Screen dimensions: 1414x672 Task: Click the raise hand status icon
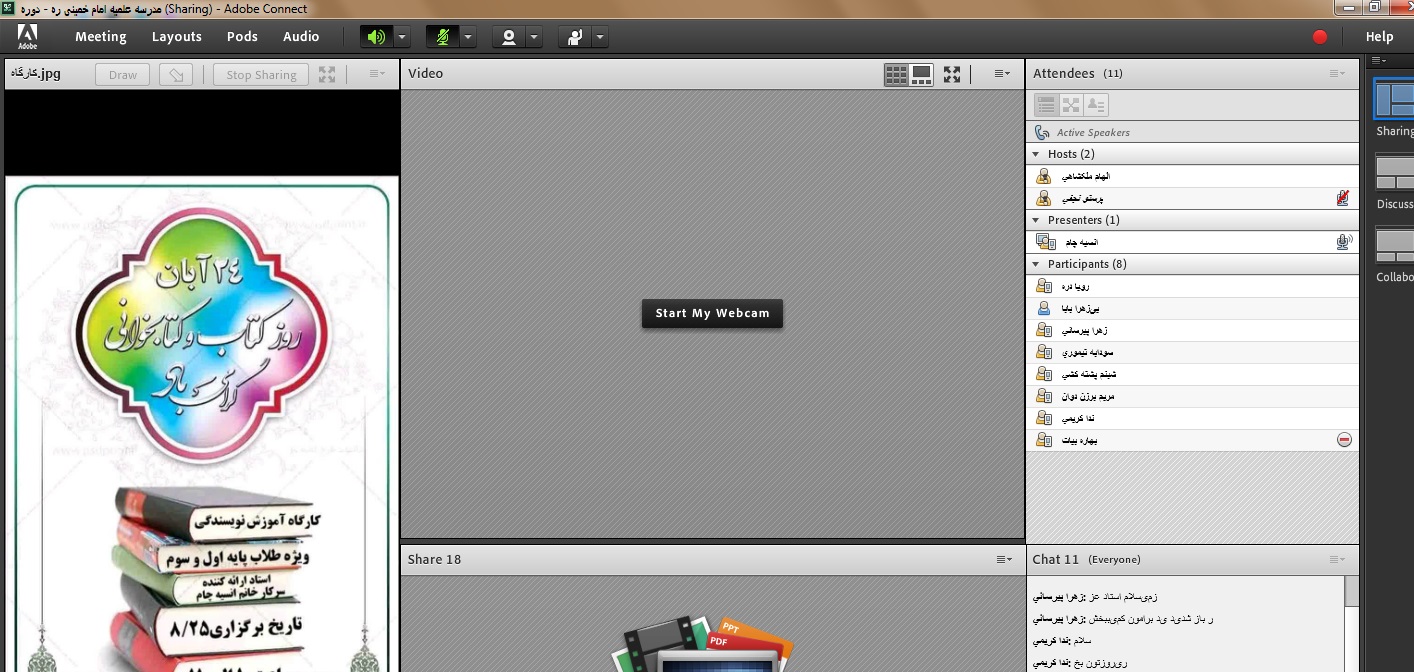(x=575, y=37)
